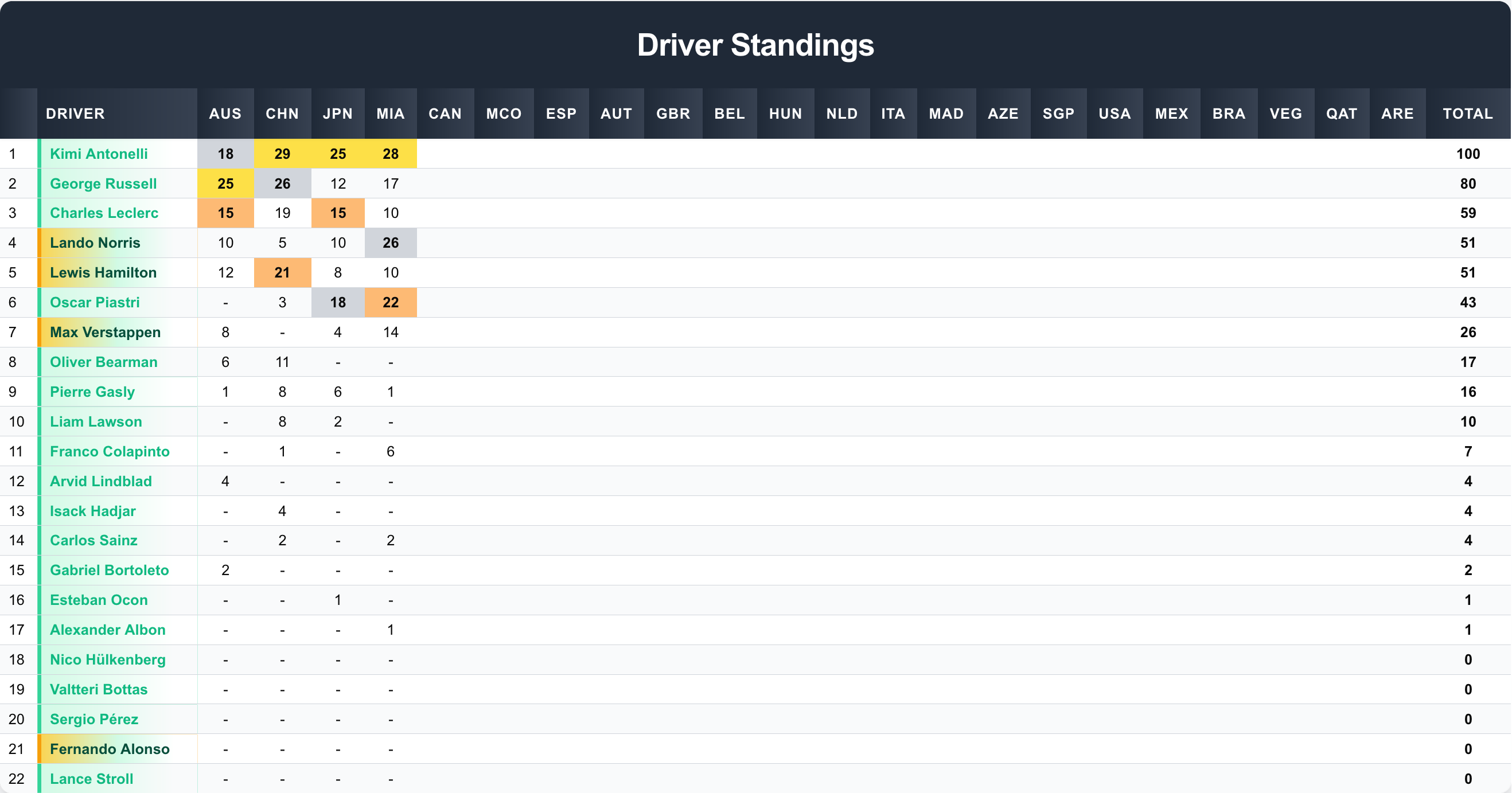Click the MEX column header
The height and width of the screenshot is (793, 1512).
(1172, 114)
